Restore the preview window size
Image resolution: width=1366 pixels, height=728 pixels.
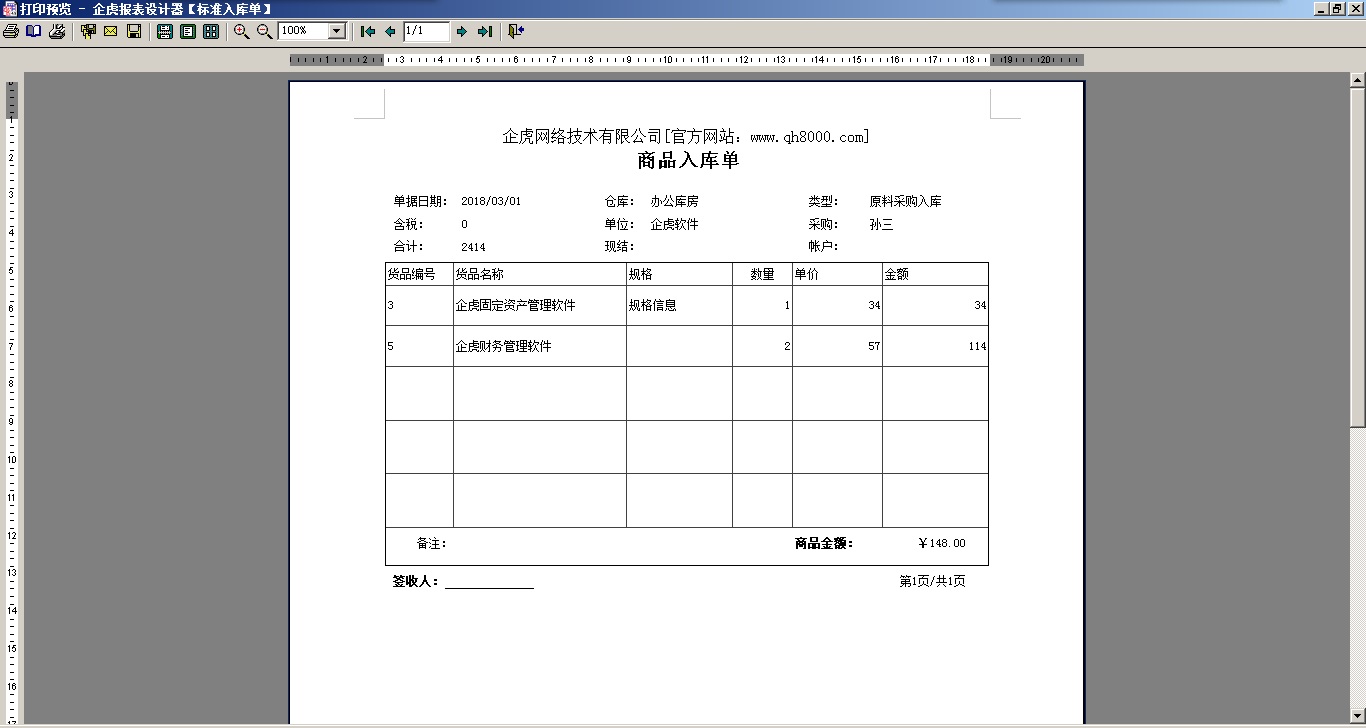[1337, 9]
